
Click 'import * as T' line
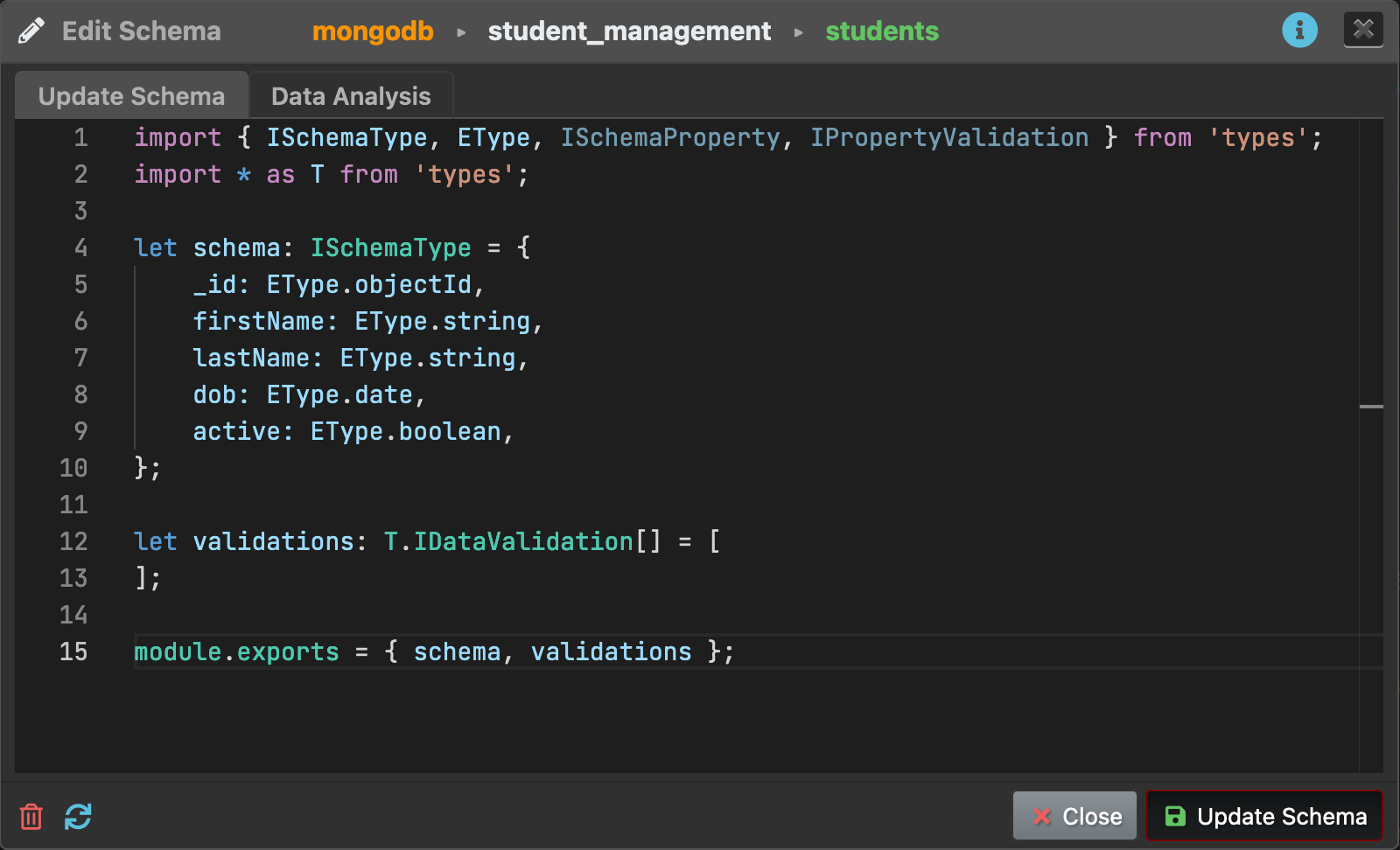(x=332, y=174)
